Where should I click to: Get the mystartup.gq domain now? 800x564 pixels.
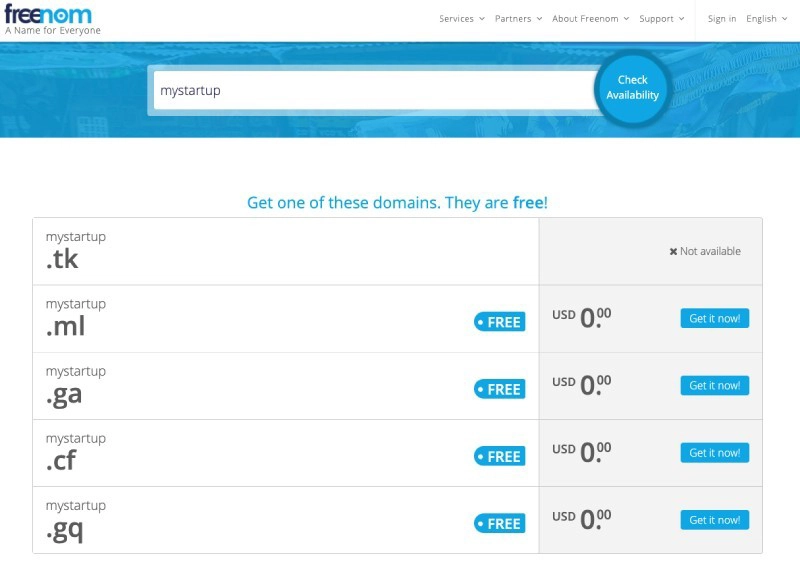pyautogui.click(x=715, y=520)
